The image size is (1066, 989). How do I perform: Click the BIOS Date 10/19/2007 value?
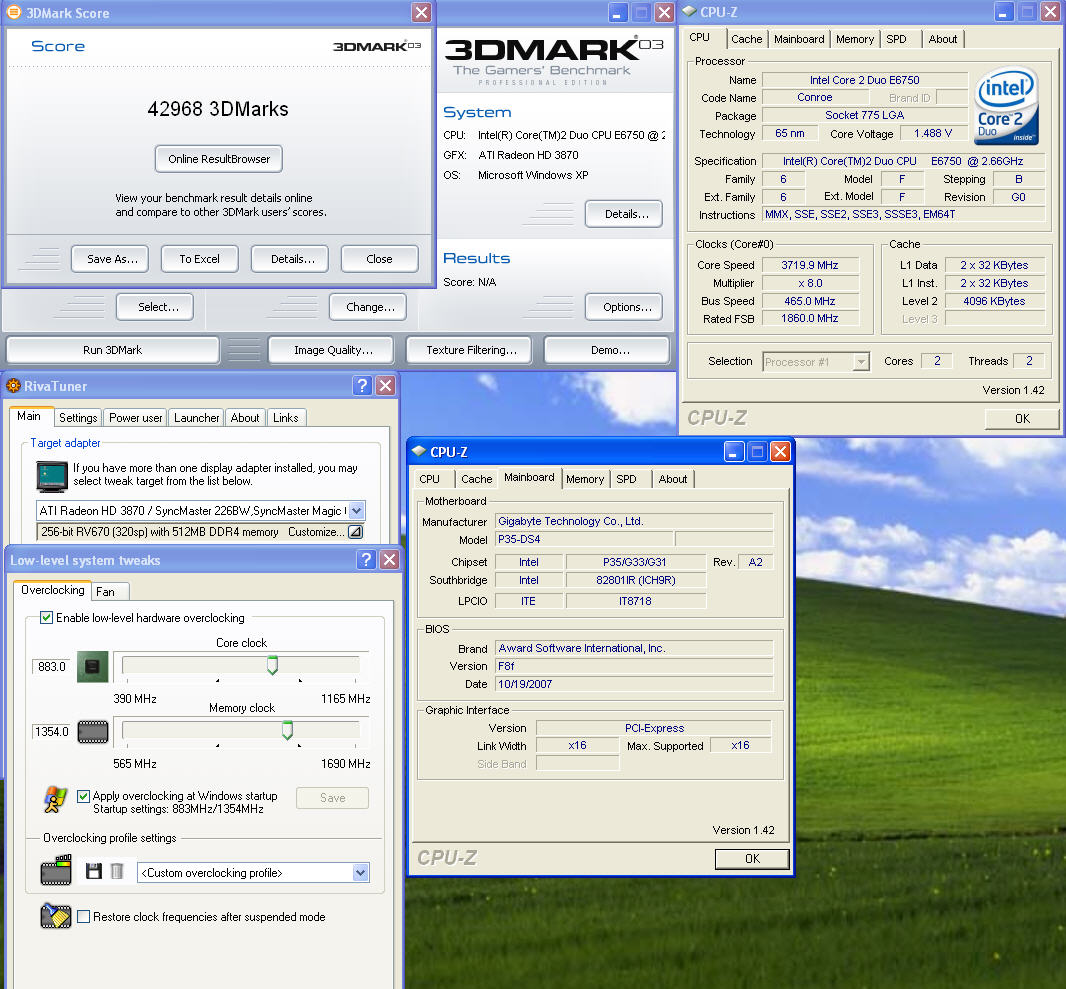(x=634, y=684)
